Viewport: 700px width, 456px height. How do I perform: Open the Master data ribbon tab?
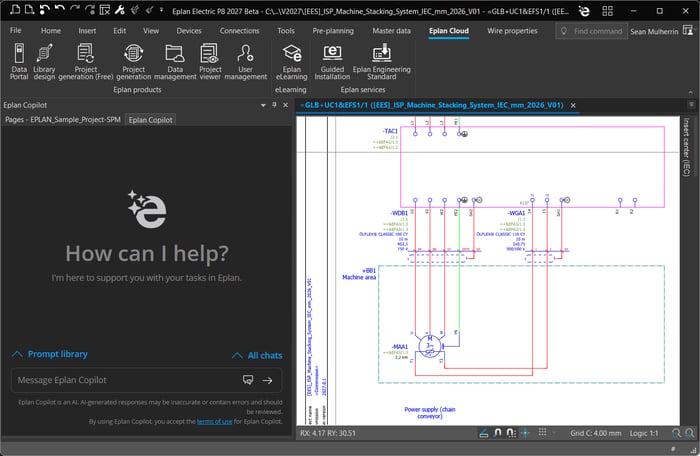pyautogui.click(x=392, y=31)
